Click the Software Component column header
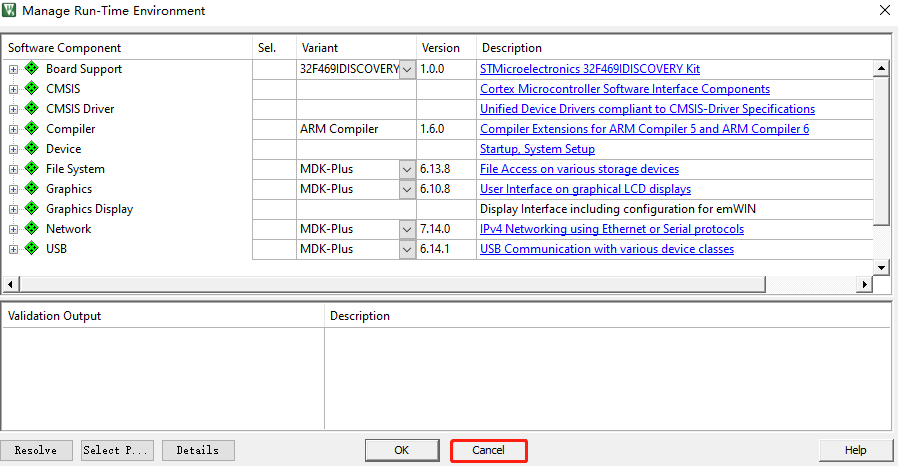898x466 pixels. (127, 48)
